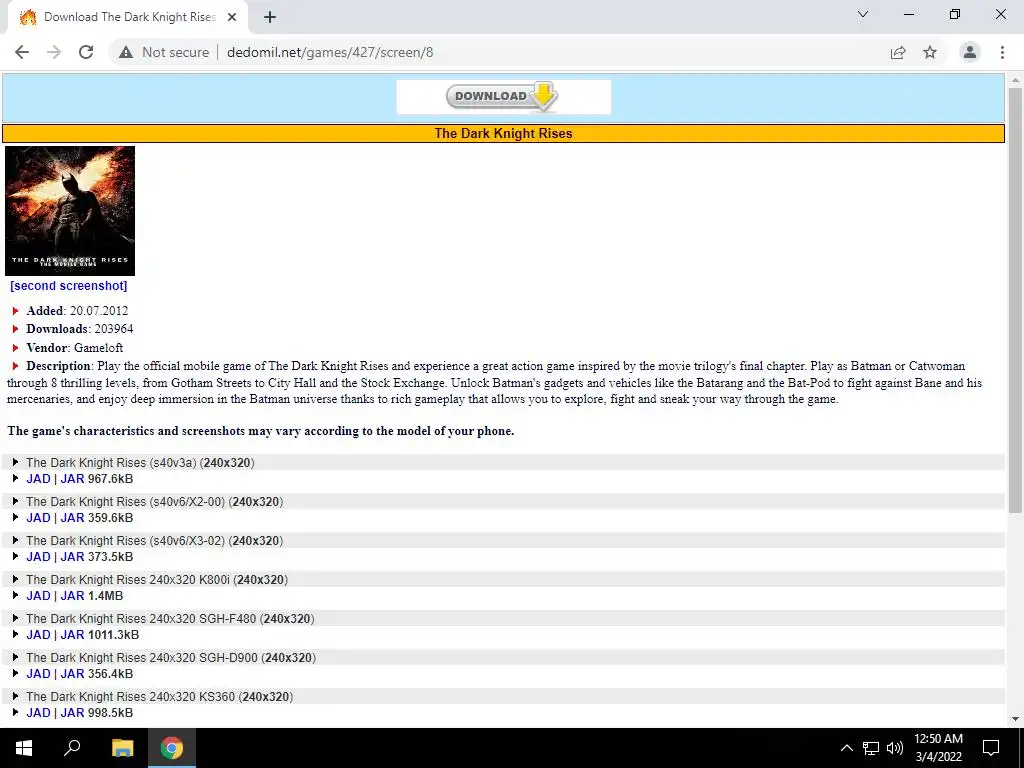Screen dimensions: 1024x768
Task: Click JAD link for s40v3a version
Action: pos(38,479)
